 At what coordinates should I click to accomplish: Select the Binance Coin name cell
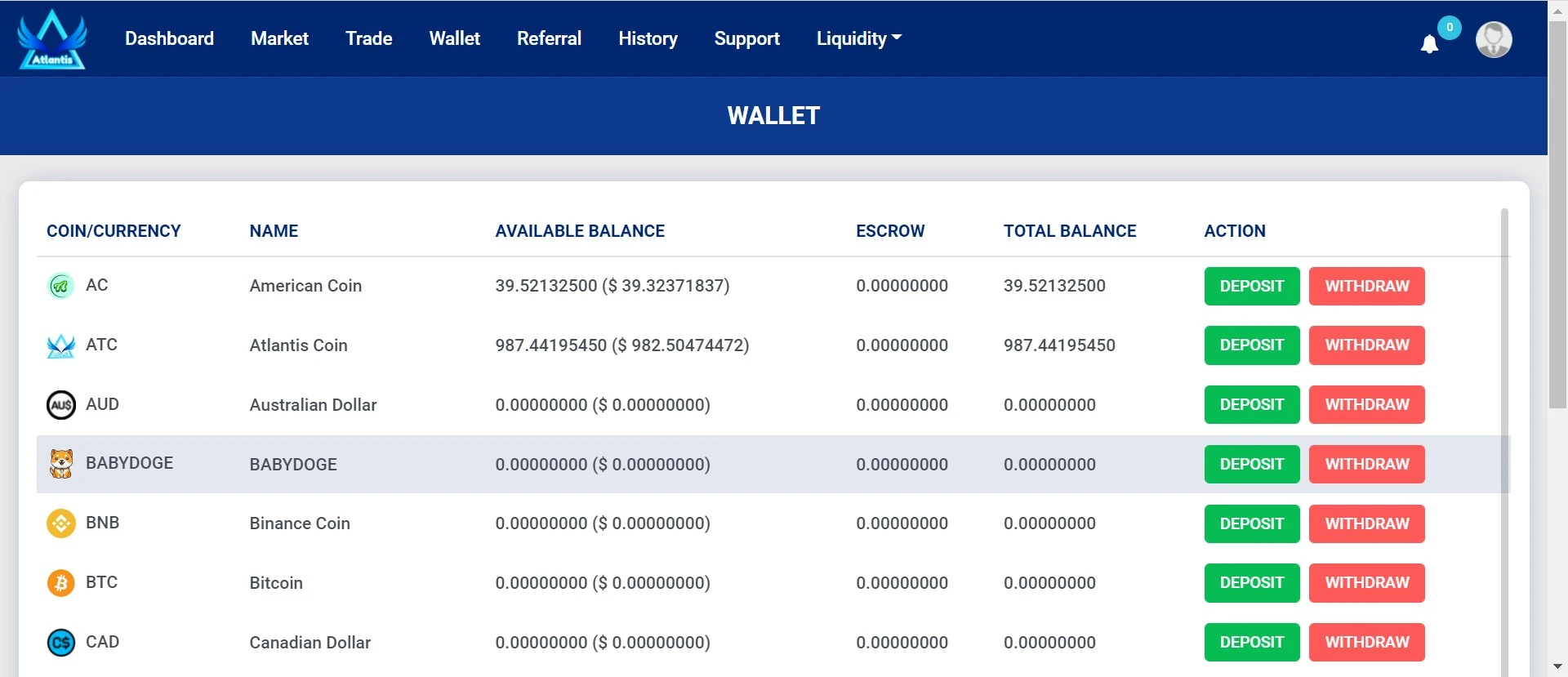(x=300, y=523)
